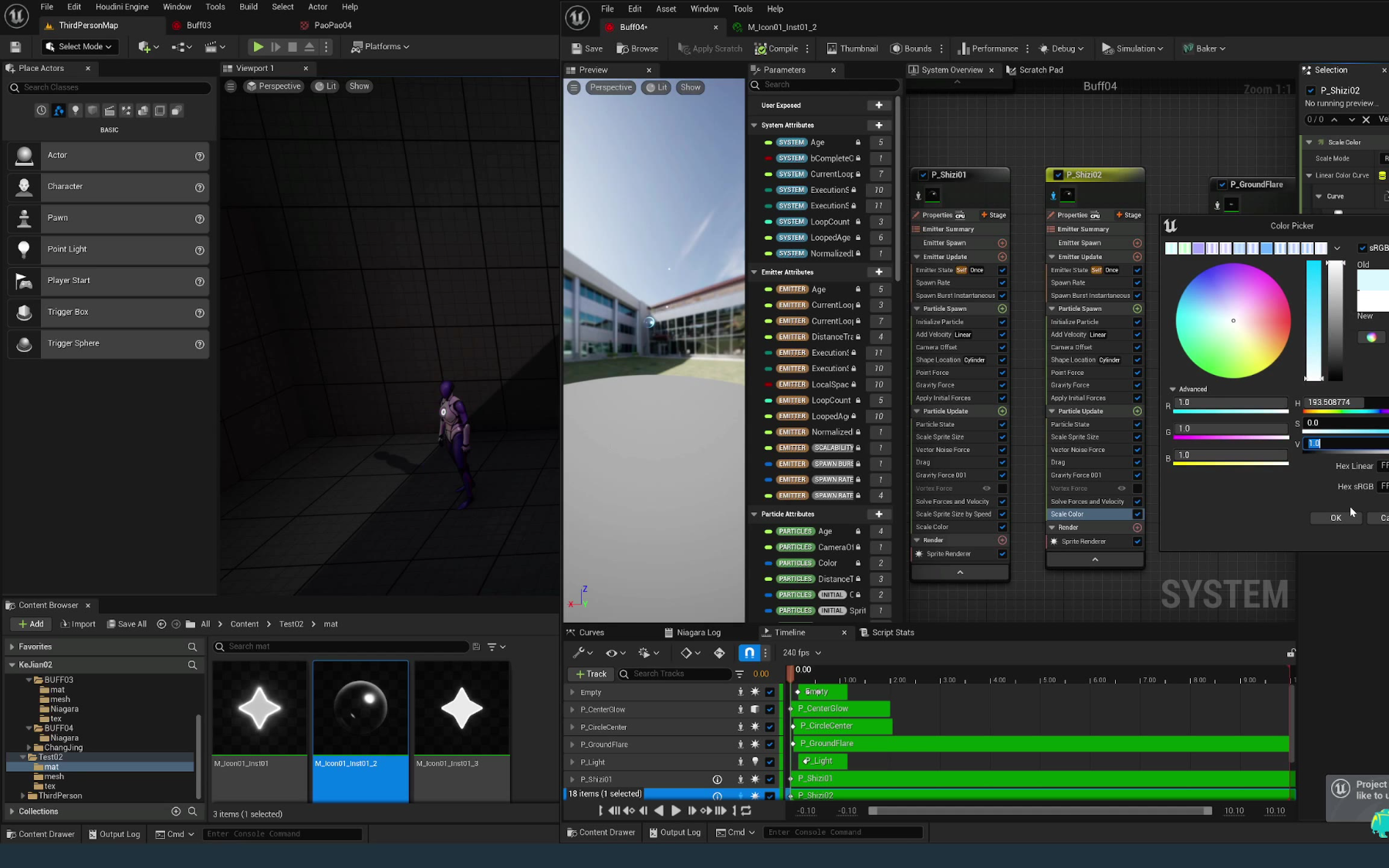Open the Select Mode dropdown

(79, 47)
